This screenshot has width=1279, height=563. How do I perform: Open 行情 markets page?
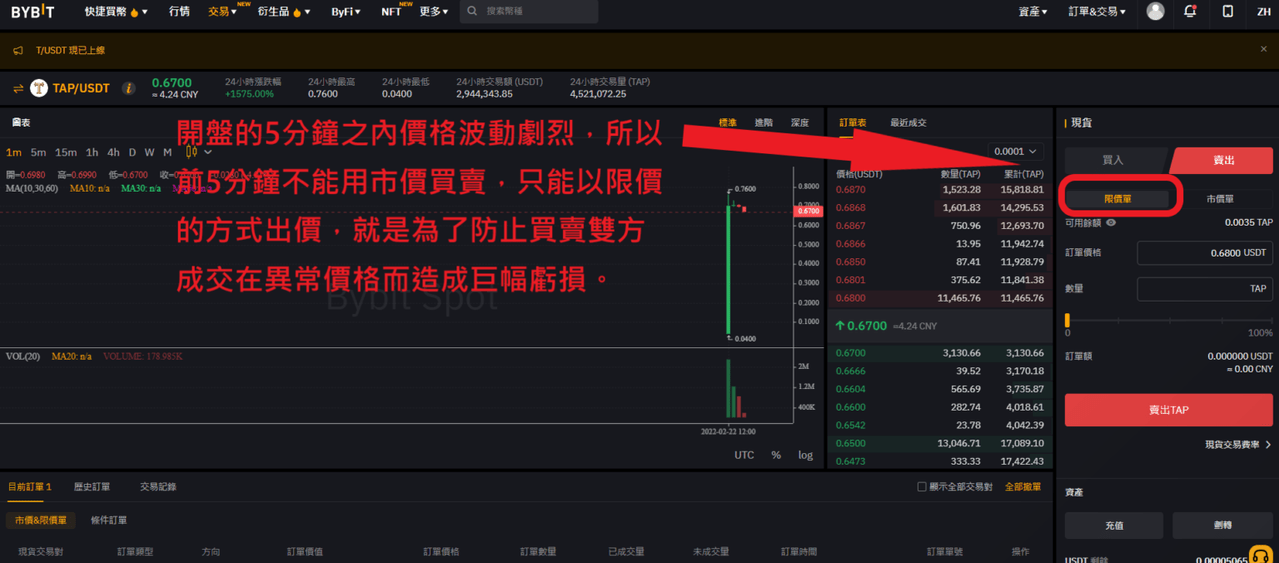(x=179, y=12)
